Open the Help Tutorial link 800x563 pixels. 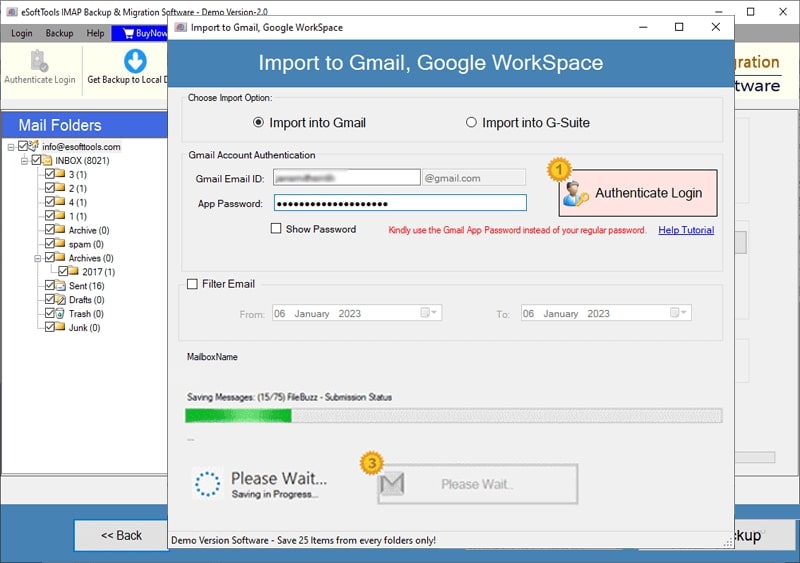686,230
